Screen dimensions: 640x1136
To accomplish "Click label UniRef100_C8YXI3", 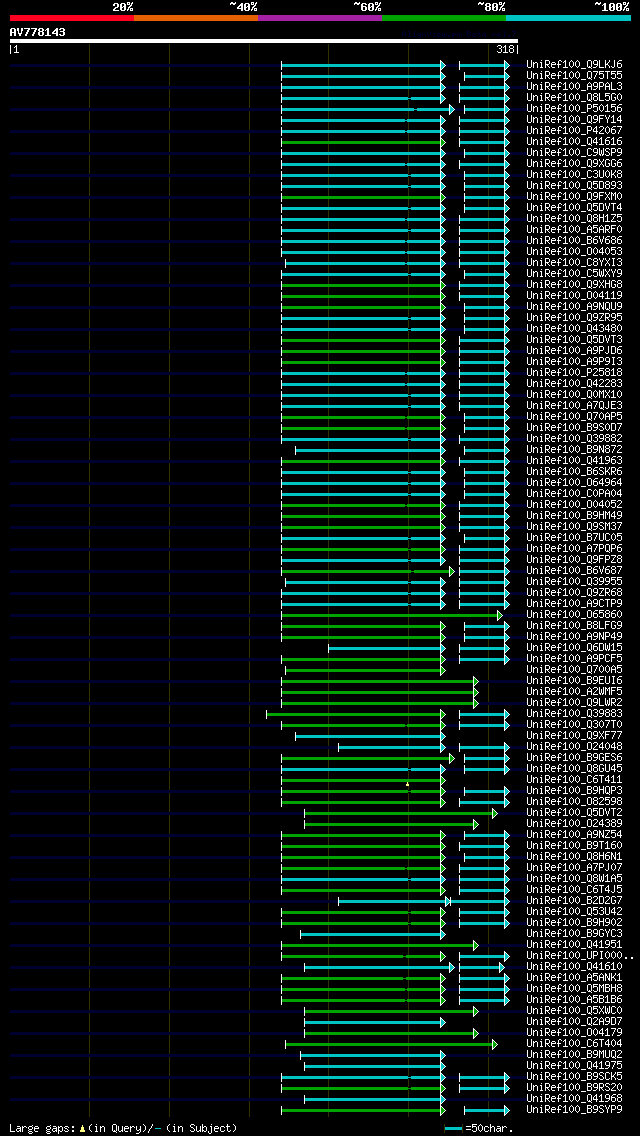I will (574, 262).
